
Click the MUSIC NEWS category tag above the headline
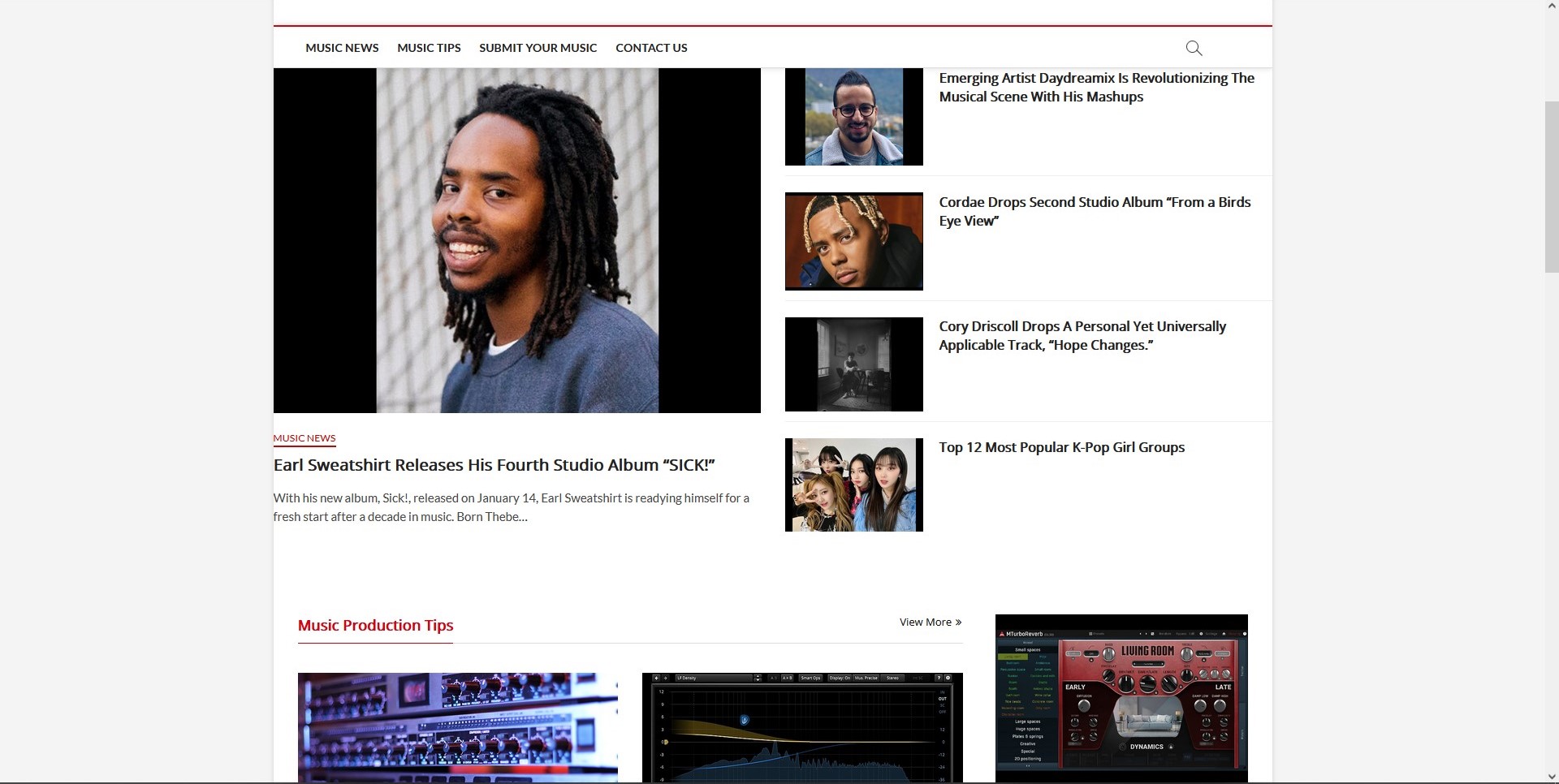tap(304, 437)
